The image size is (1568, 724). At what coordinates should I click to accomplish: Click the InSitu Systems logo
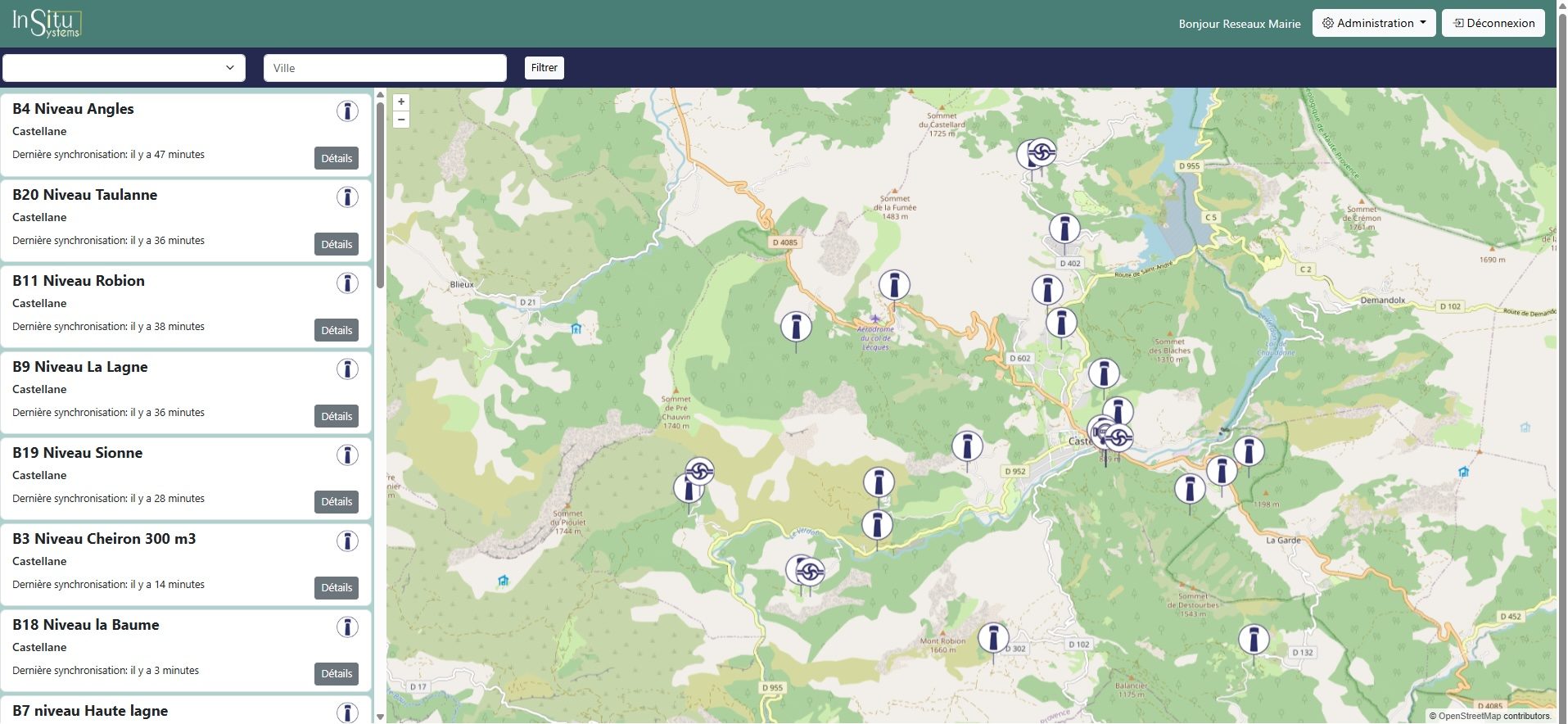pos(47,23)
